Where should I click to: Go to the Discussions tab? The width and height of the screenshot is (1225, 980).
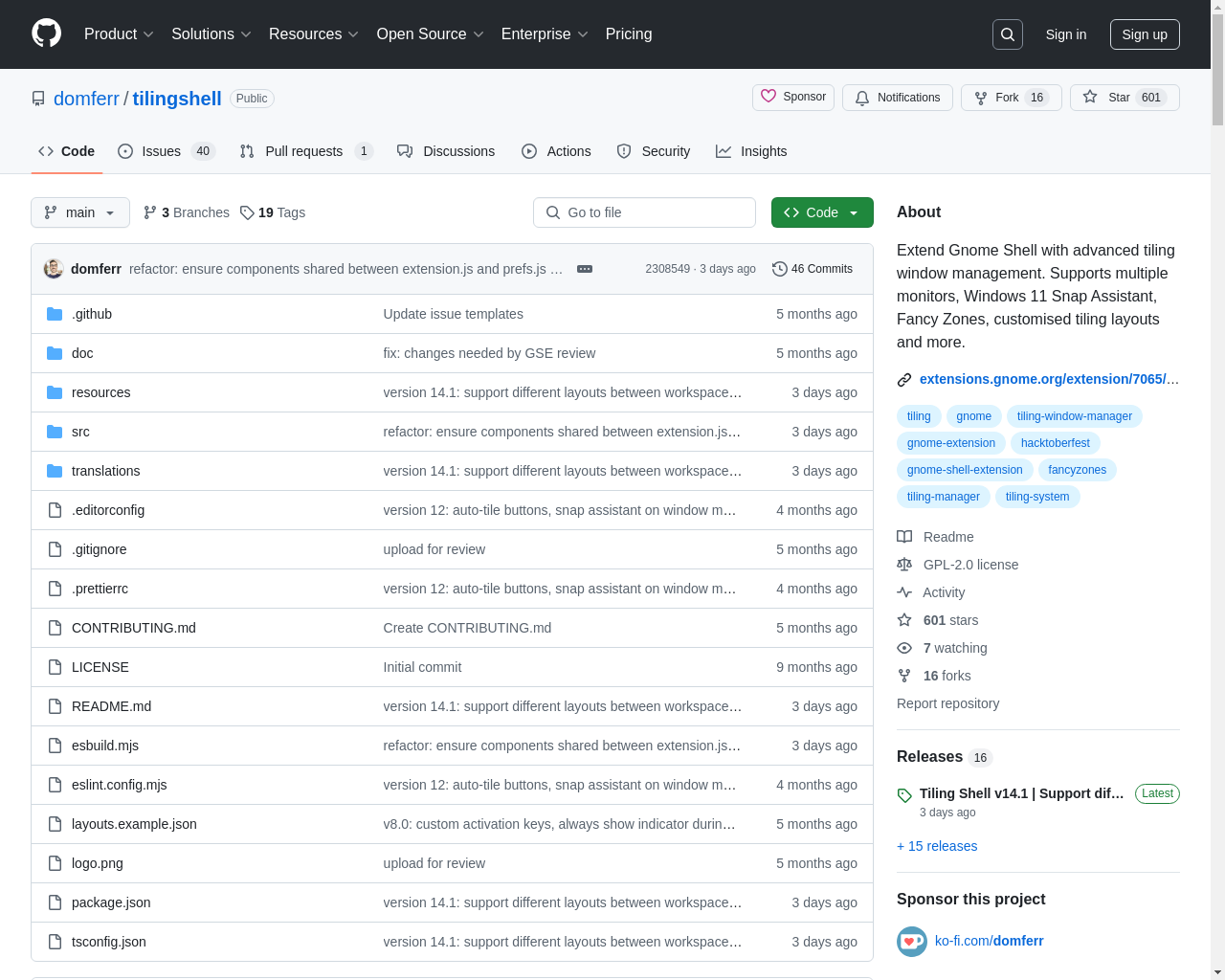click(446, 151)
